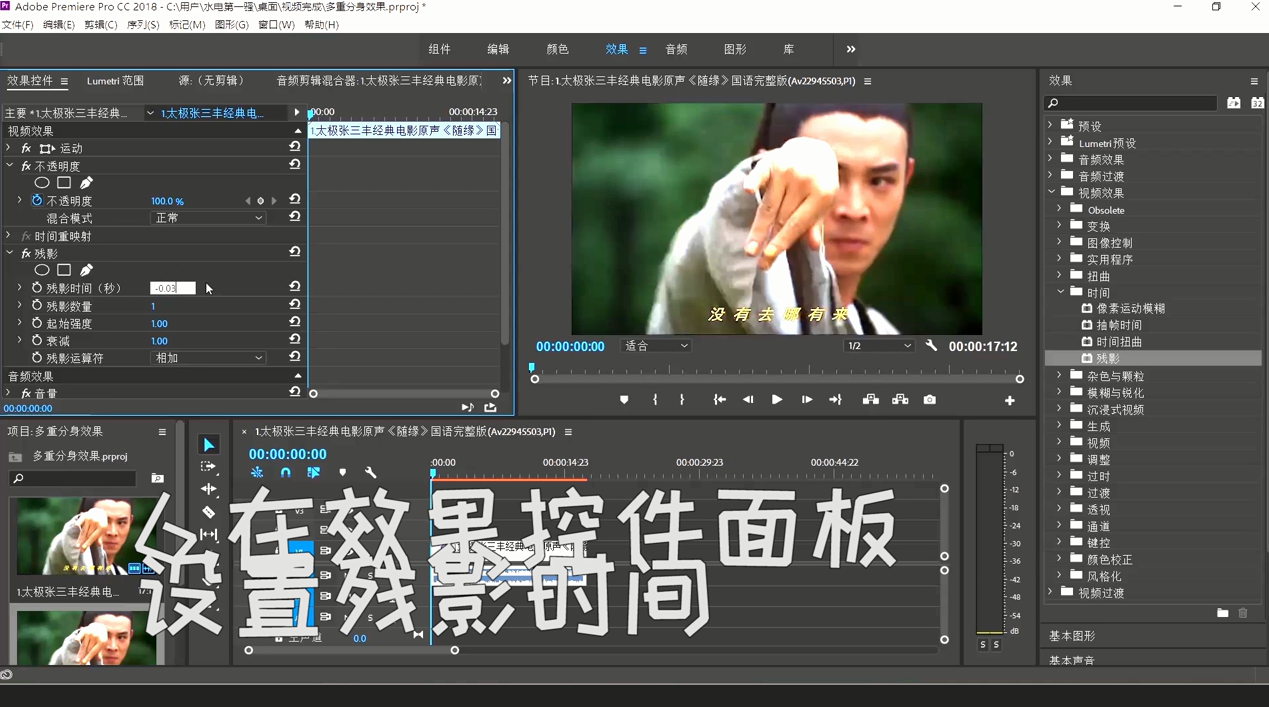Create rectangle mask under 残影 effect

pyautogui.click(x=64, y=270)
